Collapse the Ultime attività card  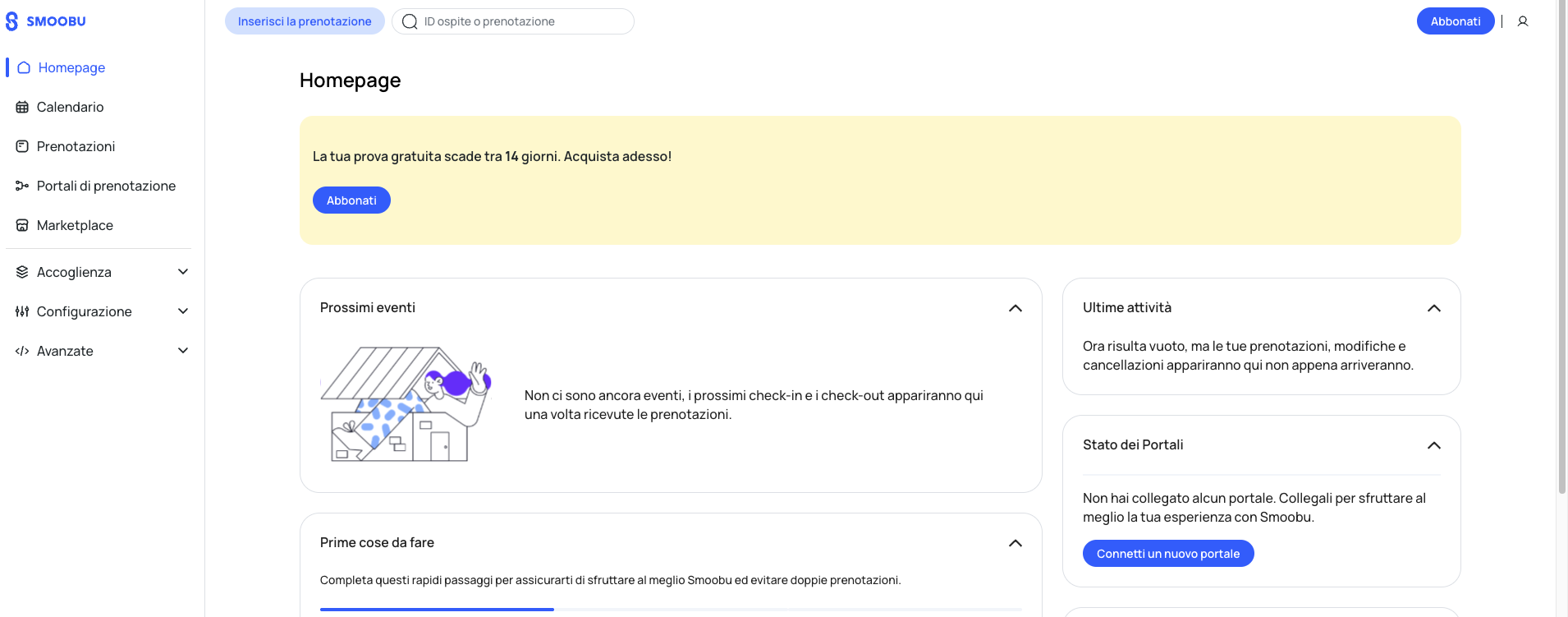[1434, 308]
